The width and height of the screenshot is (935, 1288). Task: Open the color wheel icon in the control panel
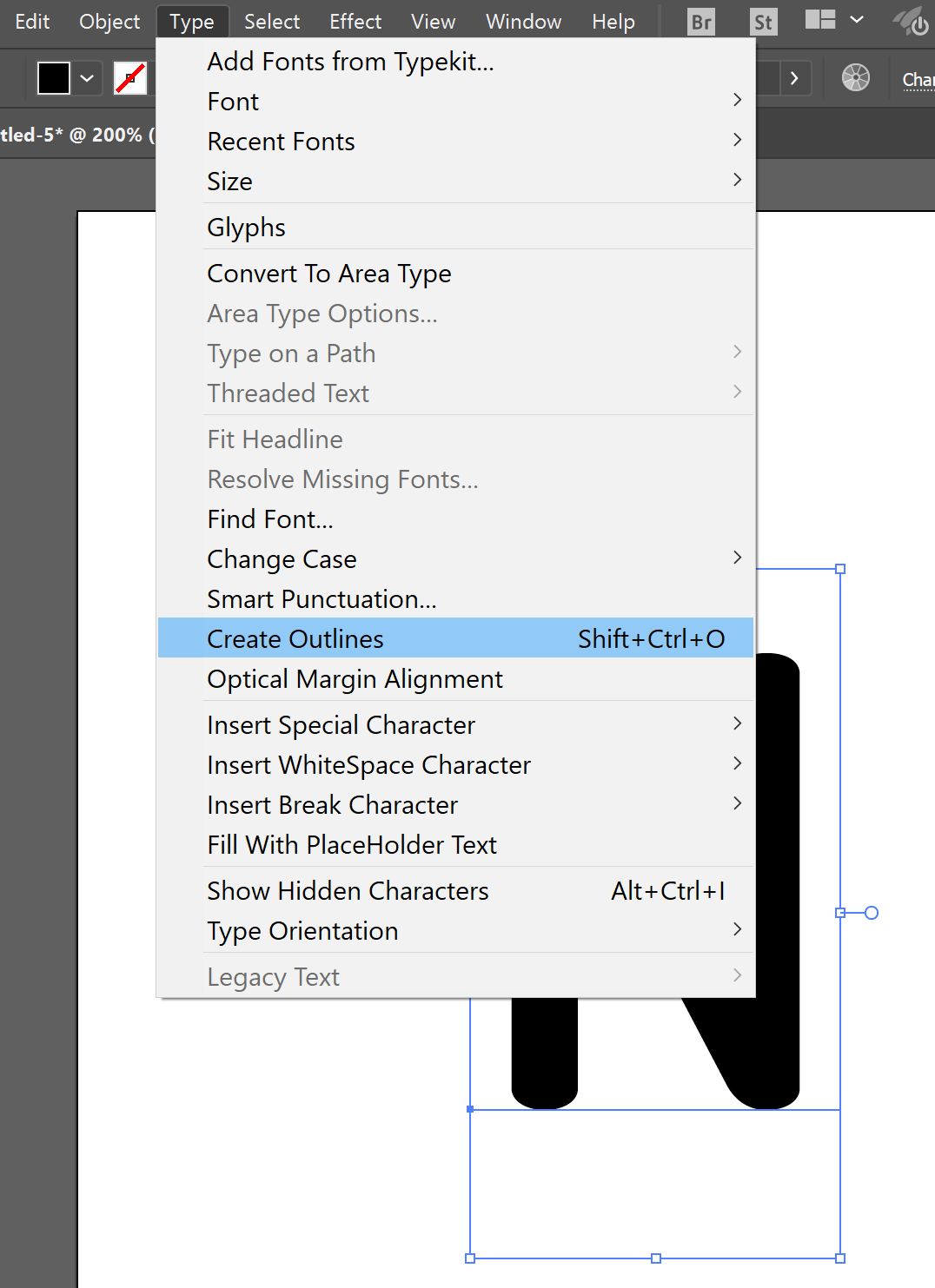tap(855, 78)
